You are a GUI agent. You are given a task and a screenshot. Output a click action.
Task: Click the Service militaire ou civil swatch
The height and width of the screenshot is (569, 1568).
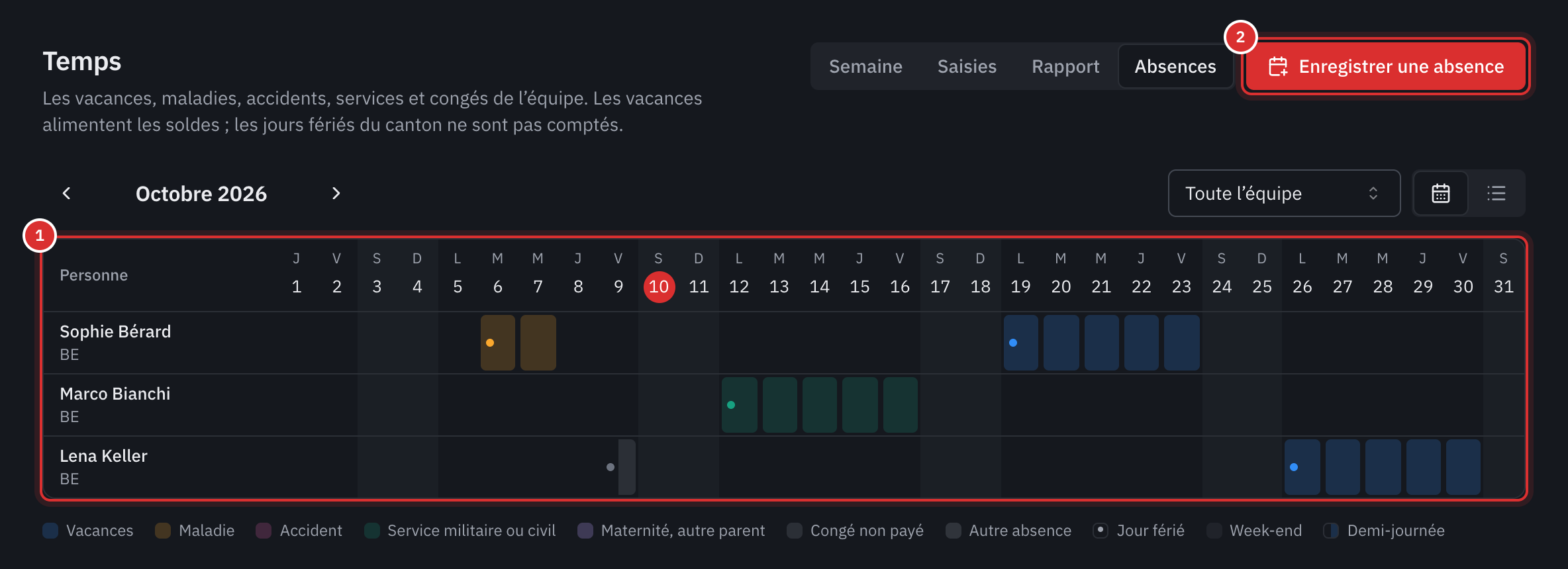[x=372, y=531]
